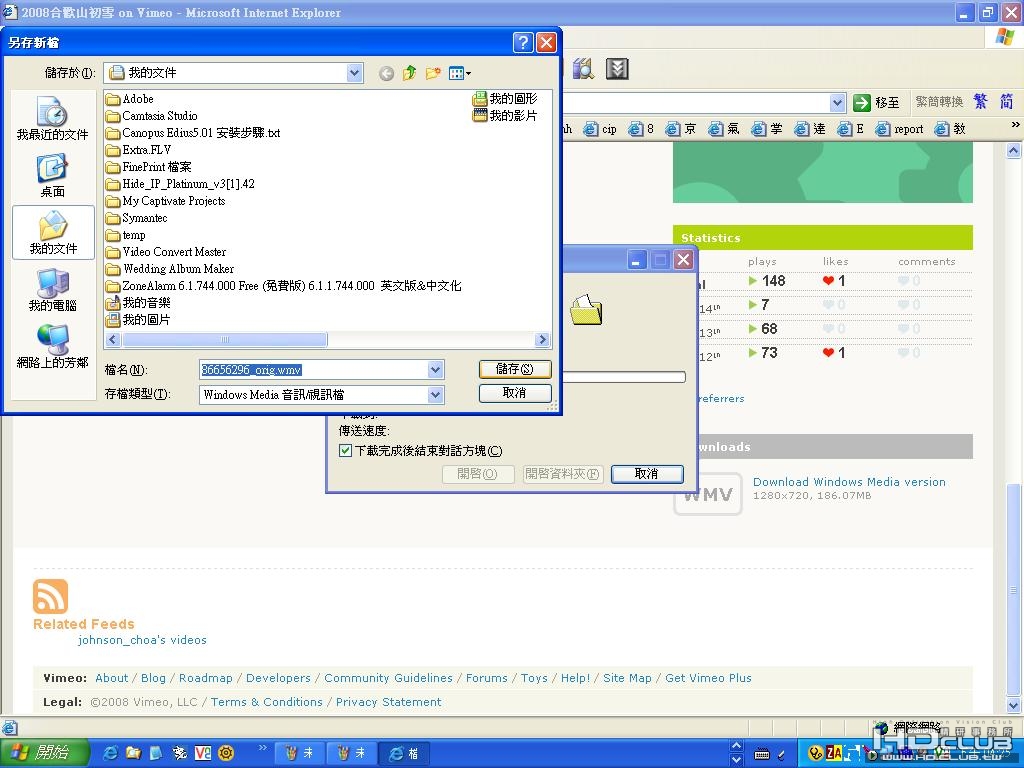The image size is (1024, 768).
Task: Click file list horizontal scrollbar left arrow
Action: [x=113, y=340]
